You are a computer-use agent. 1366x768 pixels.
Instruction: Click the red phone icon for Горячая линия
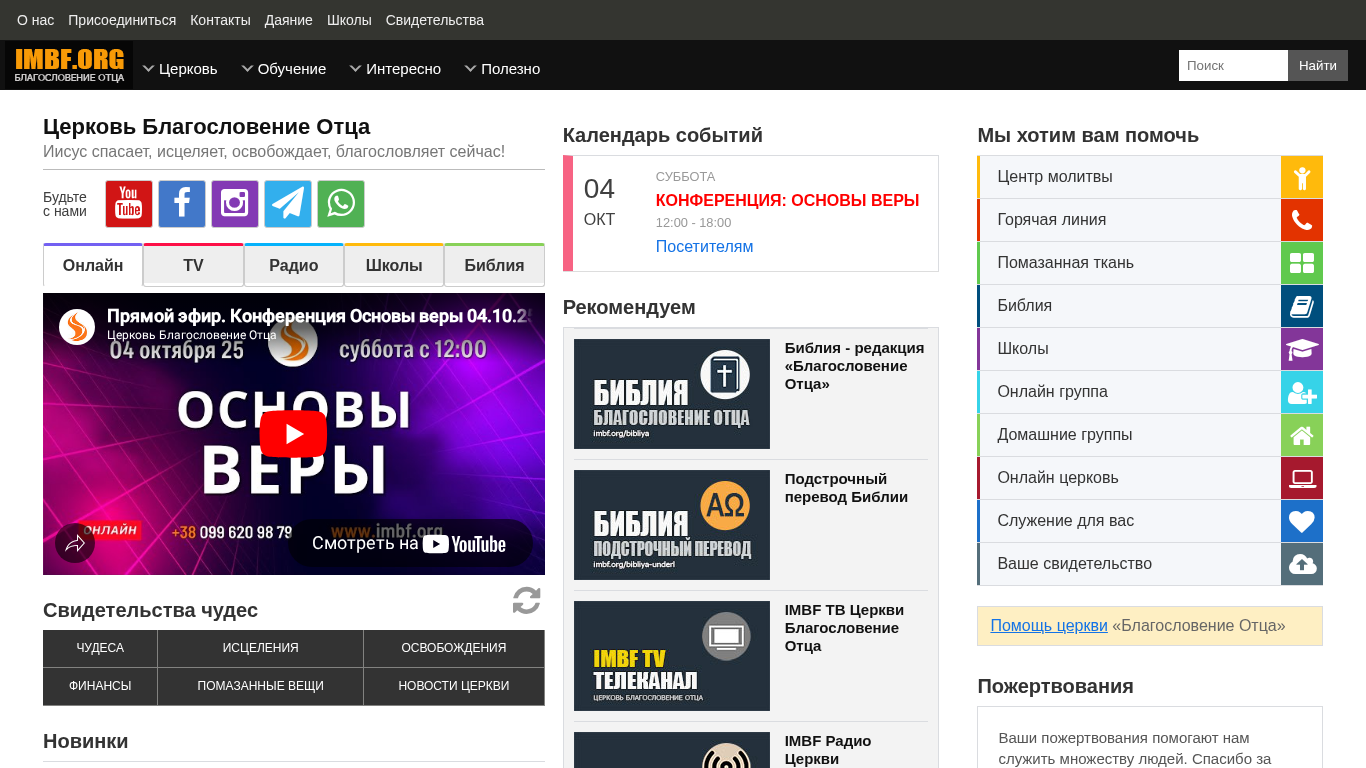pyautogui.click(x=1302, y=220)
